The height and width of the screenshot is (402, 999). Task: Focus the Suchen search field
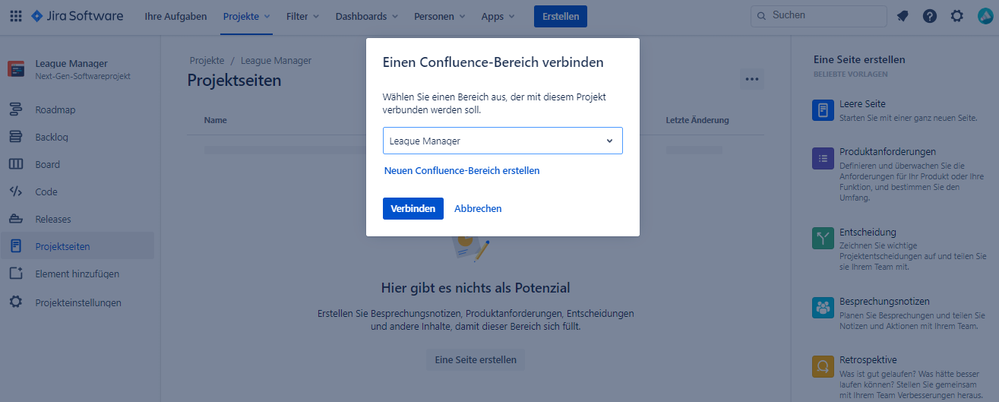(819, 16)
